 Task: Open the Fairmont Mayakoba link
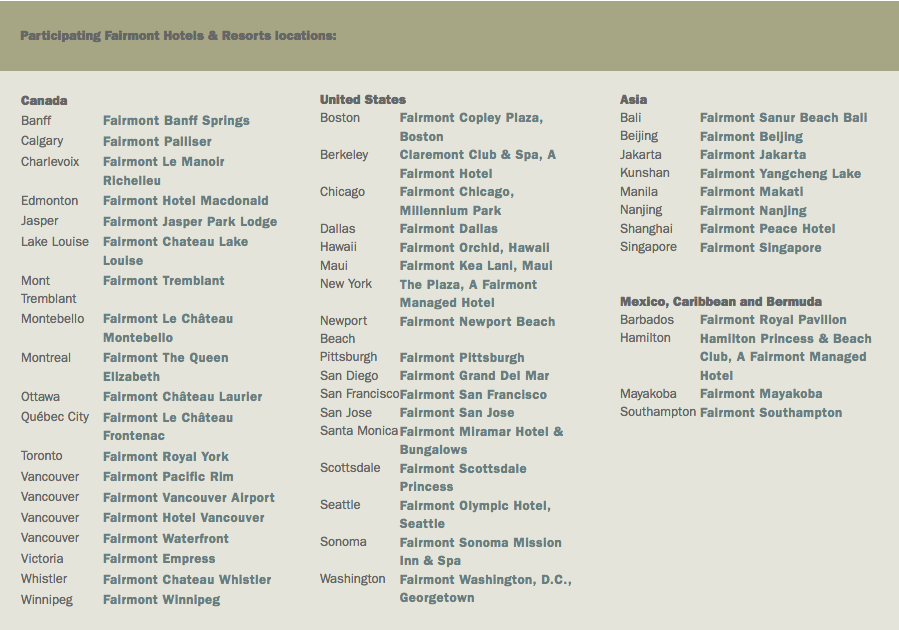(761, 394)
